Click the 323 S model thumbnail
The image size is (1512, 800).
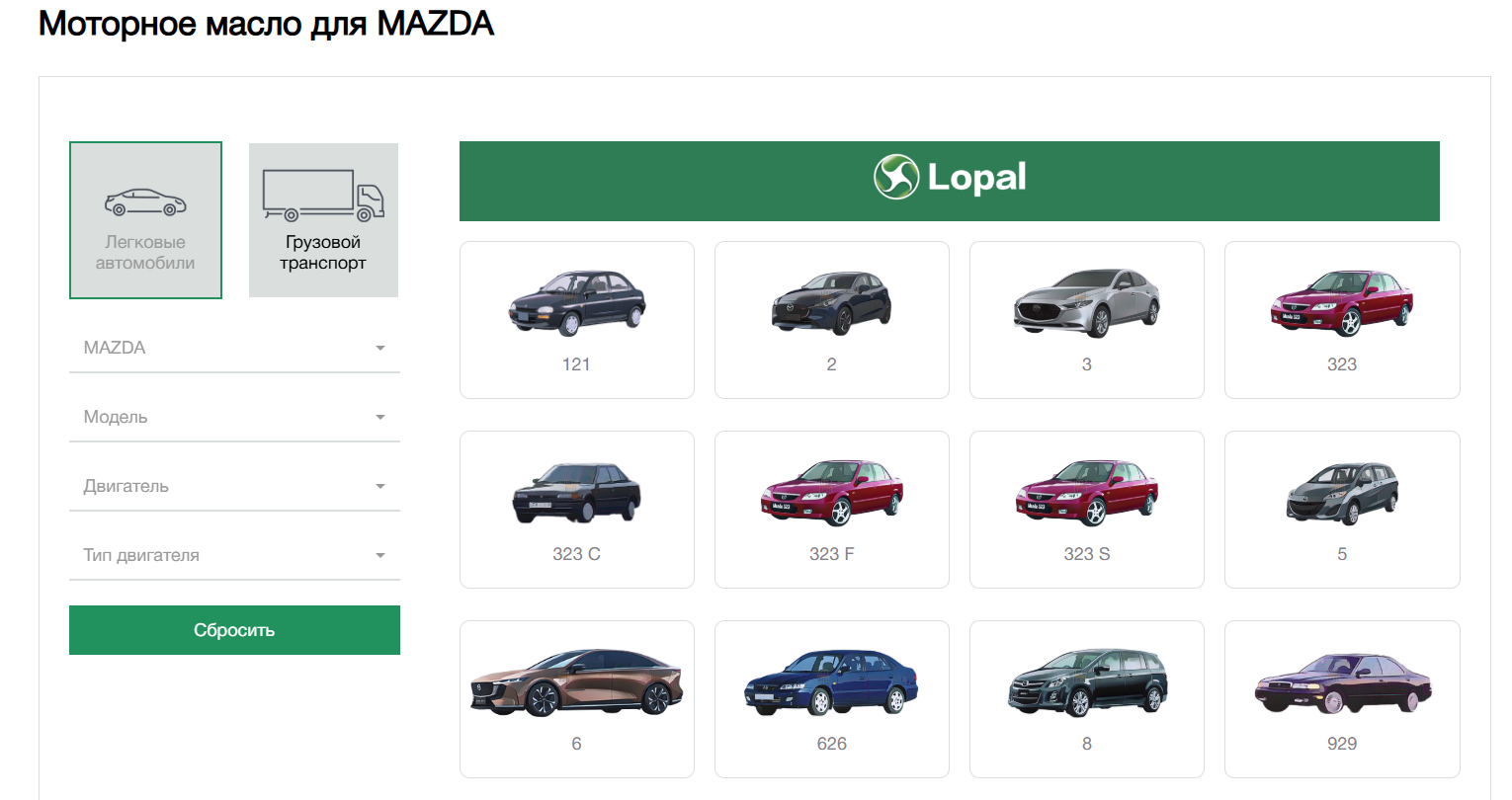click(x=1086, y=493)
